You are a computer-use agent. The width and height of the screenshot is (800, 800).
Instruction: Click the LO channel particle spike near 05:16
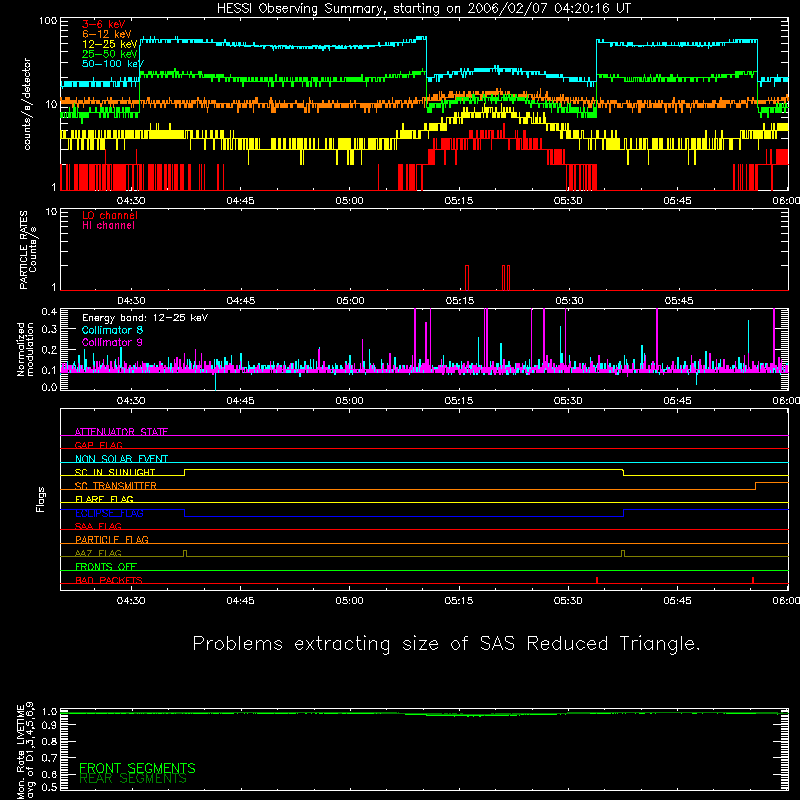[x=467, y=278]
